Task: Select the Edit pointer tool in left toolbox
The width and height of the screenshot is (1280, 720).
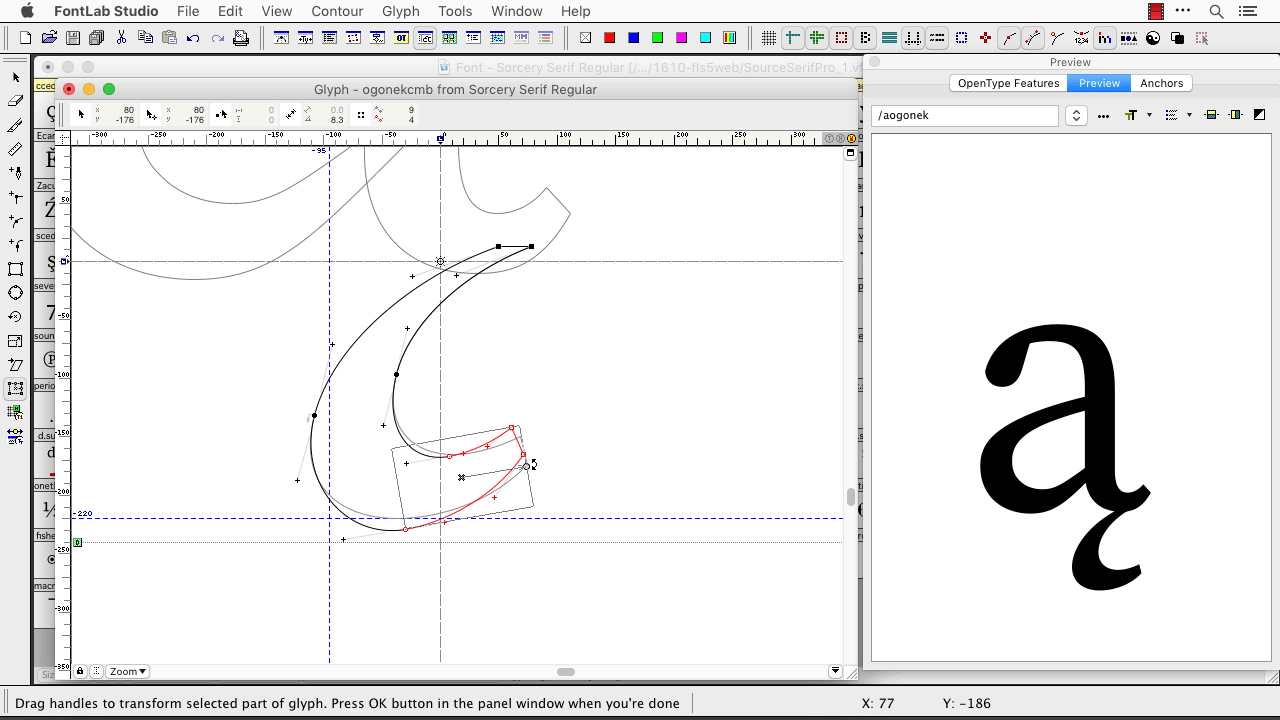Action: coord(15,77)
